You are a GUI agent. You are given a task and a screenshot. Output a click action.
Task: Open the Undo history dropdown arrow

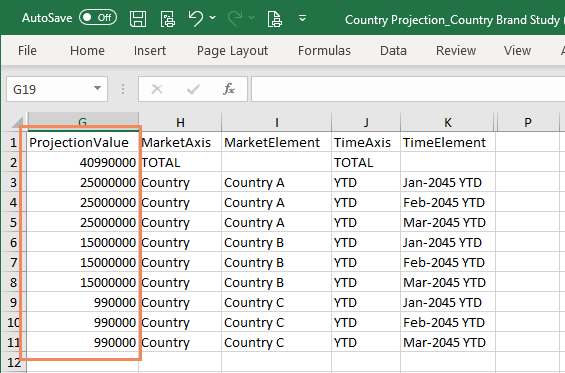pyautogui.click(x=213, y=17)
